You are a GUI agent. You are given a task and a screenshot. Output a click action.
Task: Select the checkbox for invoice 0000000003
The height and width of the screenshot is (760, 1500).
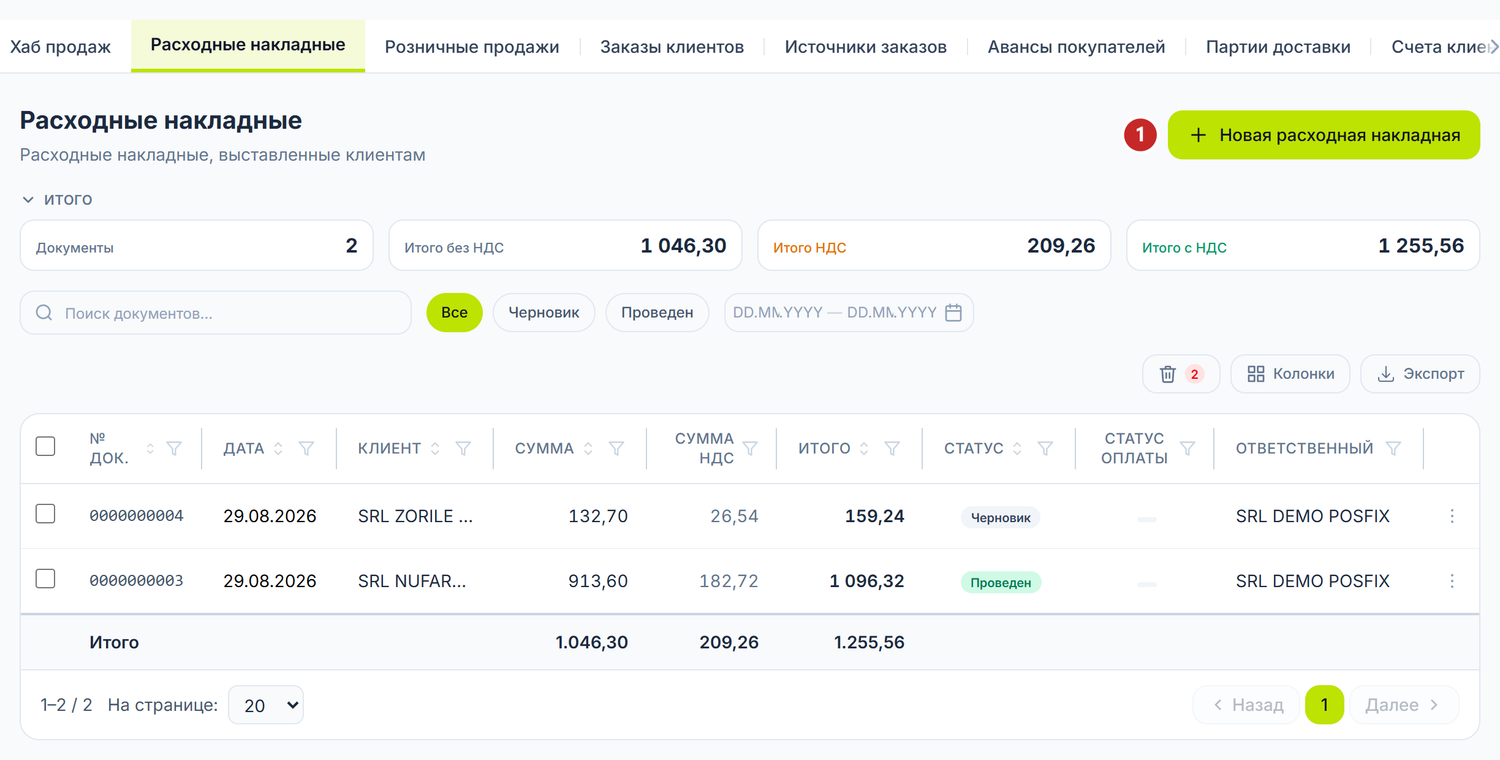pyautogui.click(x=45, y=578)
